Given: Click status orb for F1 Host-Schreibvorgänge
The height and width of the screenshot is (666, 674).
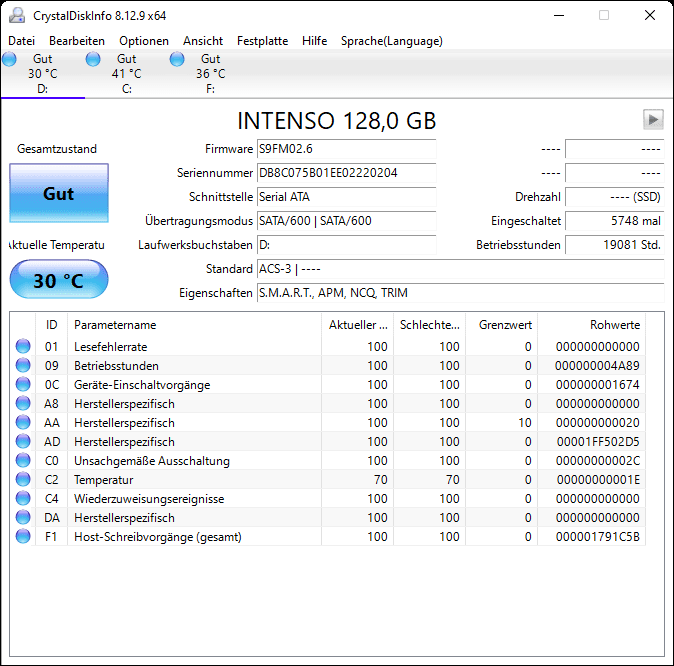Looking at the screenshot, I should 23,536.
